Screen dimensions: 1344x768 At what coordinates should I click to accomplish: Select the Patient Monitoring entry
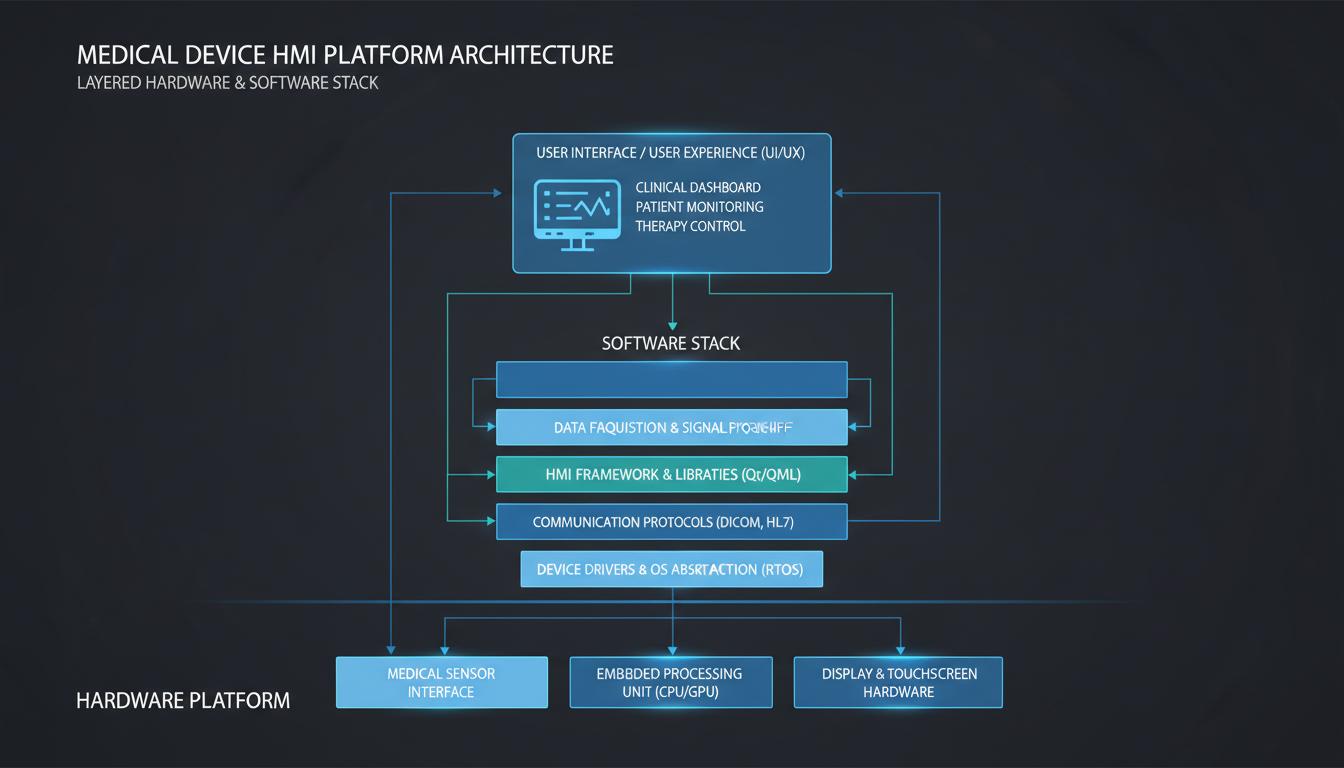(x=699, y=207)
